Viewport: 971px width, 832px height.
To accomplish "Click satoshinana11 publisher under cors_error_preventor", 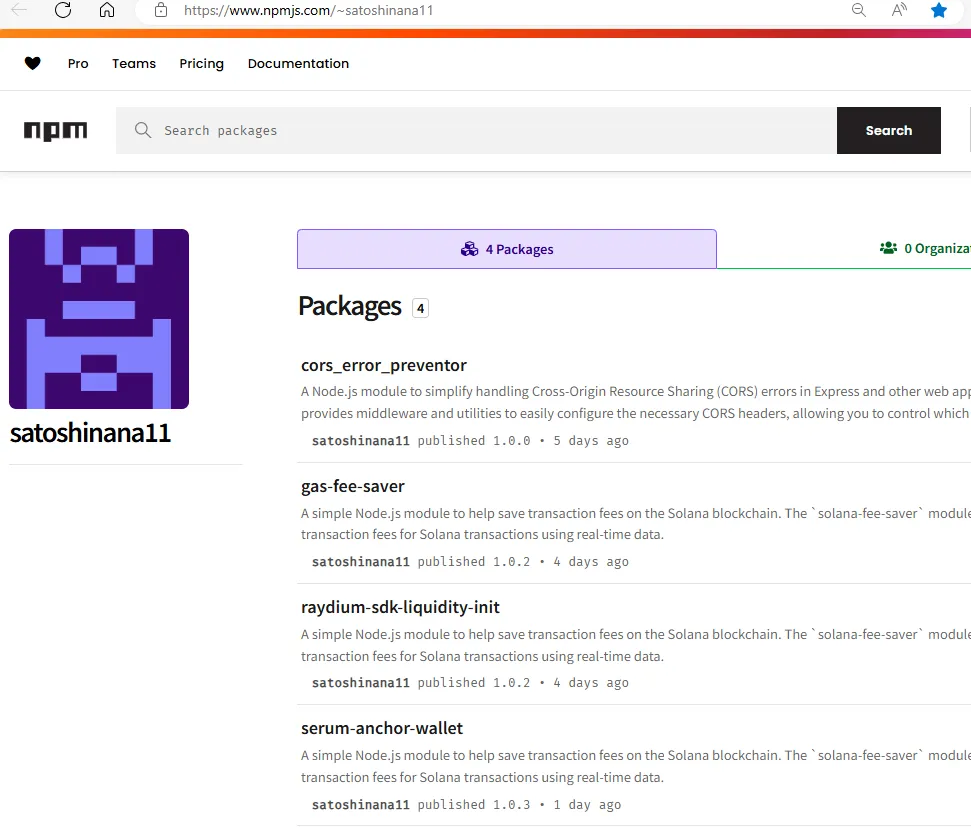I will point(360,441).
